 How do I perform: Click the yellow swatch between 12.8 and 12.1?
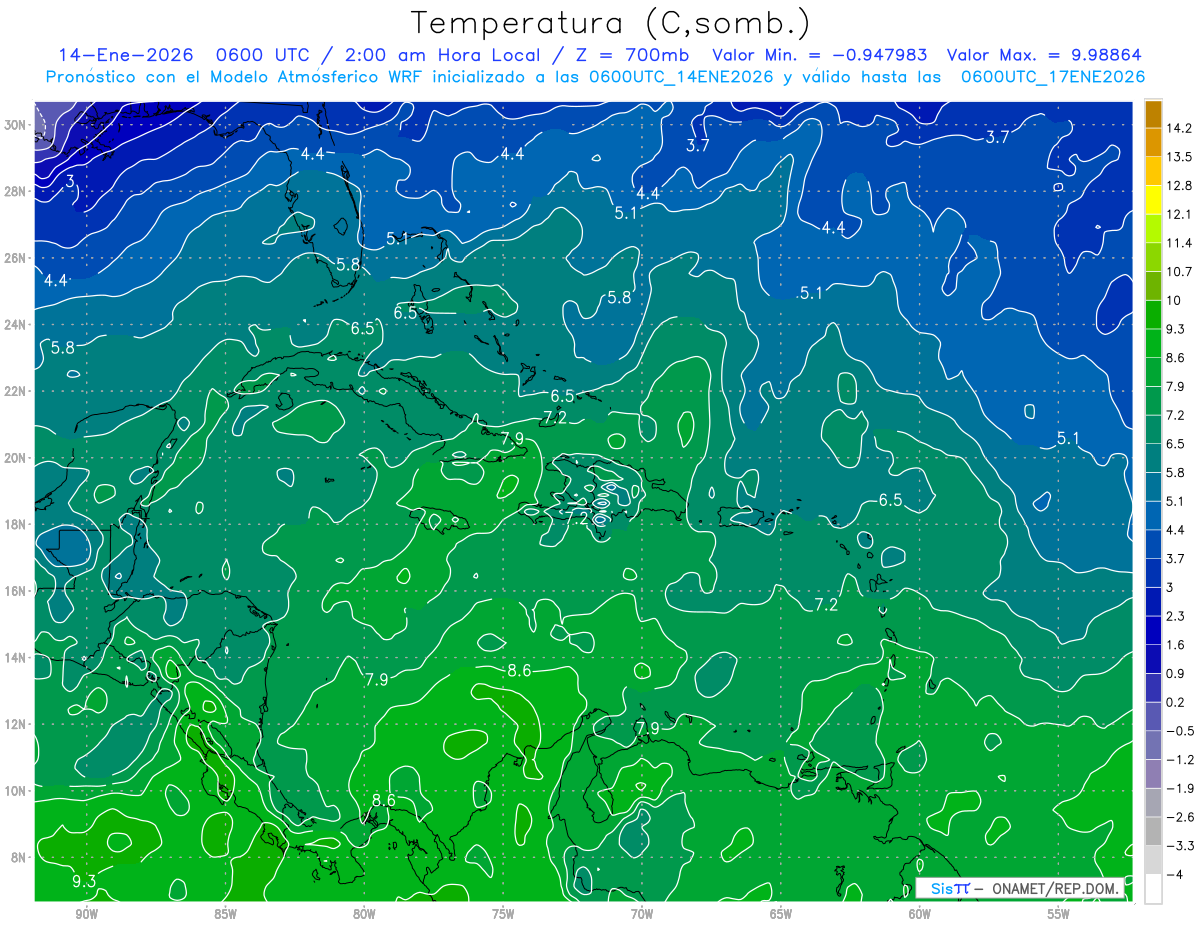click(x=1153, y=200)
